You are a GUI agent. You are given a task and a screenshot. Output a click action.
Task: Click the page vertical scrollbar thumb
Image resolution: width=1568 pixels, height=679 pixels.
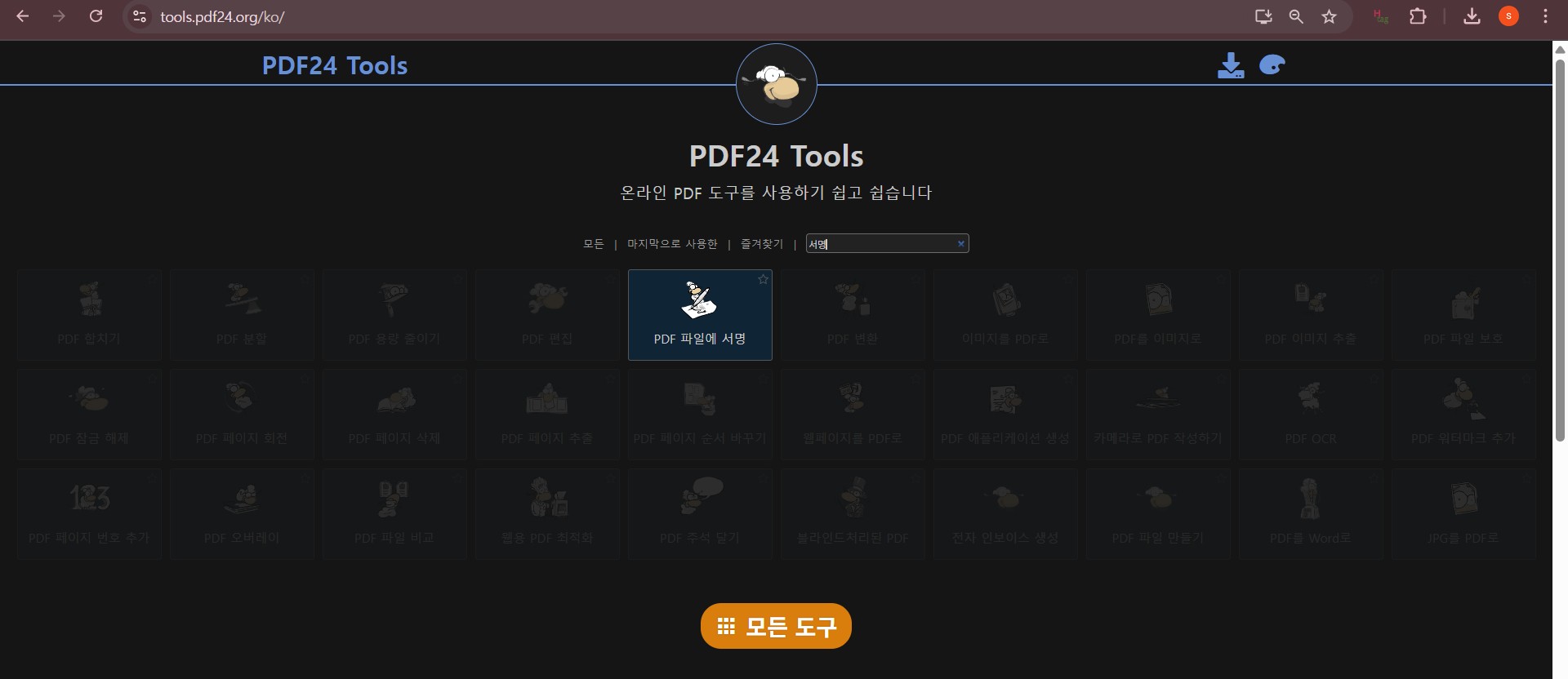tap(1560, 250)
